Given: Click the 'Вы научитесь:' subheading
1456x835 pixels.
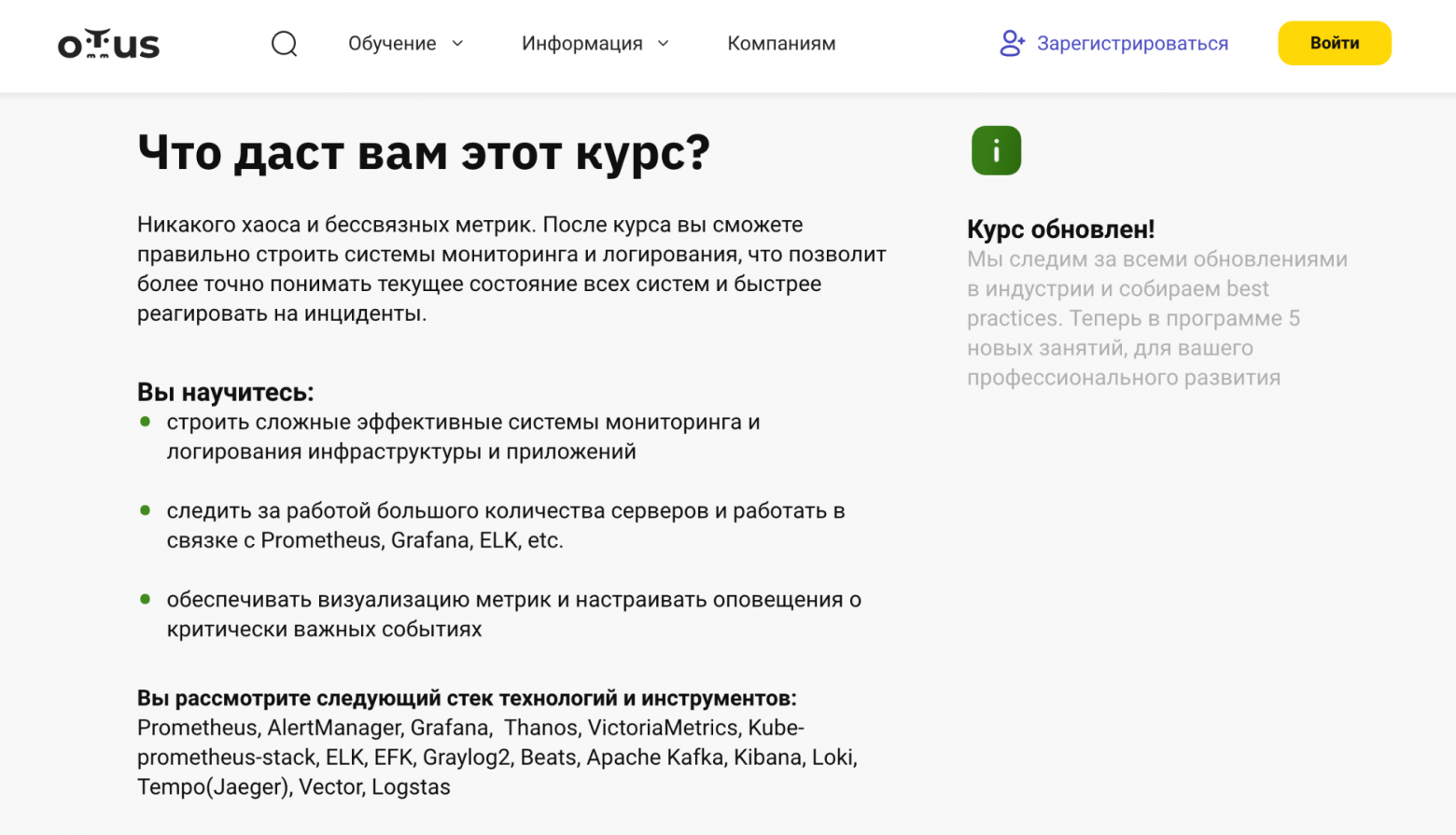Looking at the screenshot, I should tap(225, 392).
